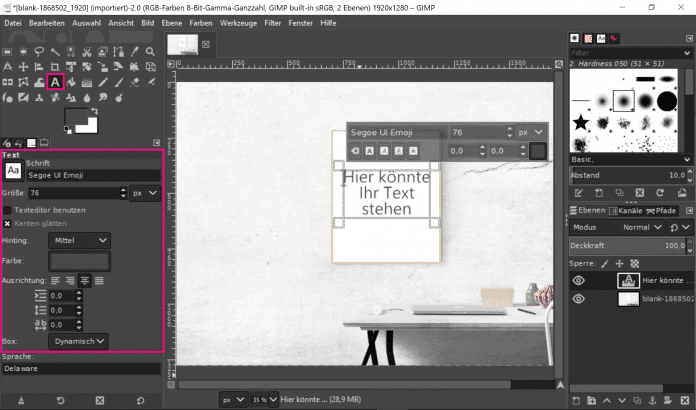The height and width of the screenshot is (410, 696).
Task: Open the Hinting 'Mittel' dropdown
Action: pos(80,240)
